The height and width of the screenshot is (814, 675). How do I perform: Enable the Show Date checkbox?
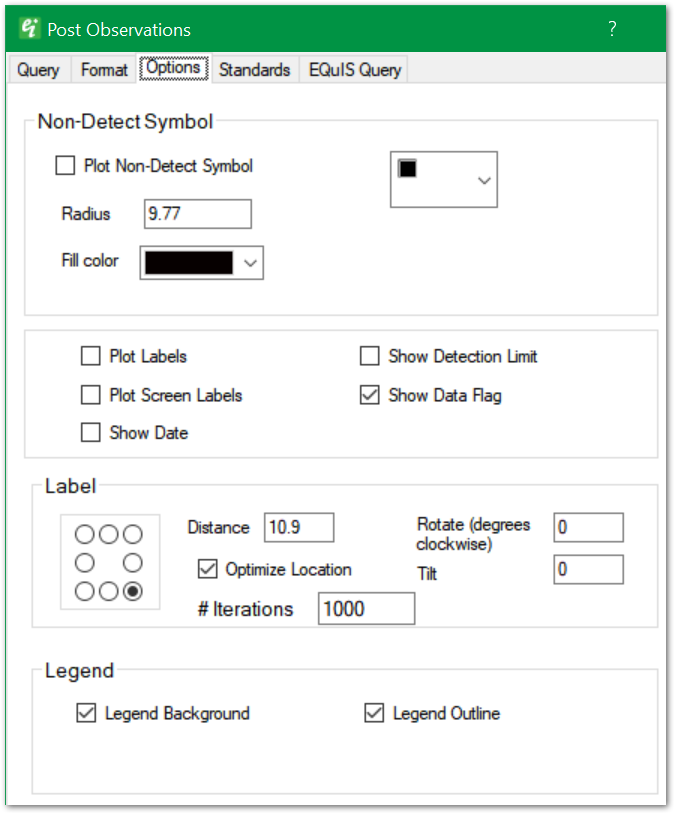[x=91, y=433]
